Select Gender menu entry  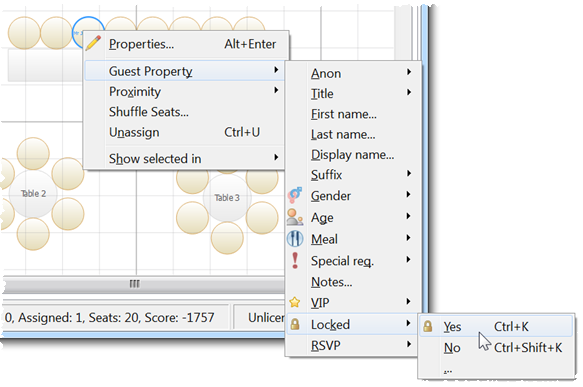[x=353, y=196]
